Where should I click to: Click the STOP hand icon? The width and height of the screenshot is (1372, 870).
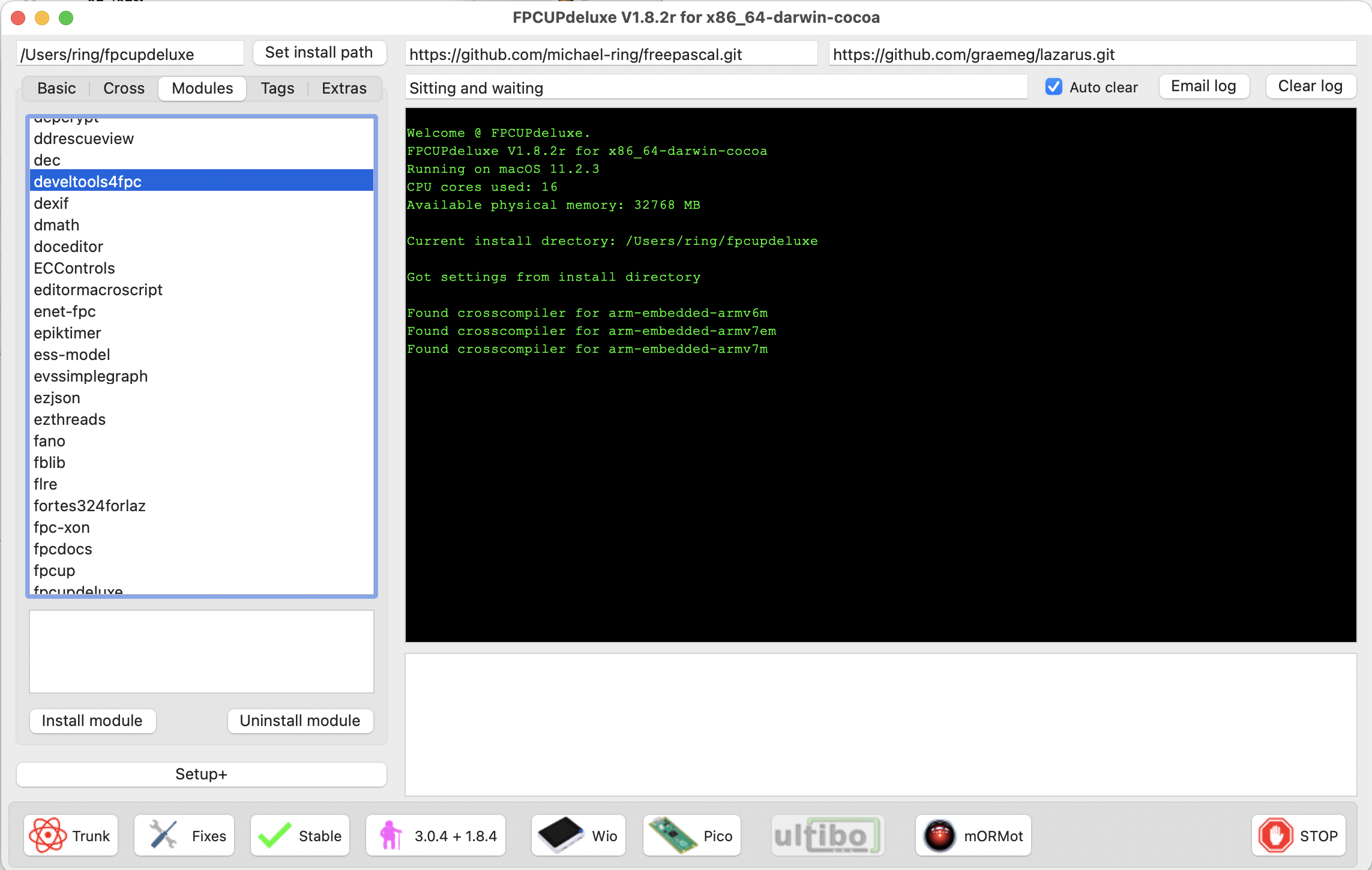pos(1275,835)
